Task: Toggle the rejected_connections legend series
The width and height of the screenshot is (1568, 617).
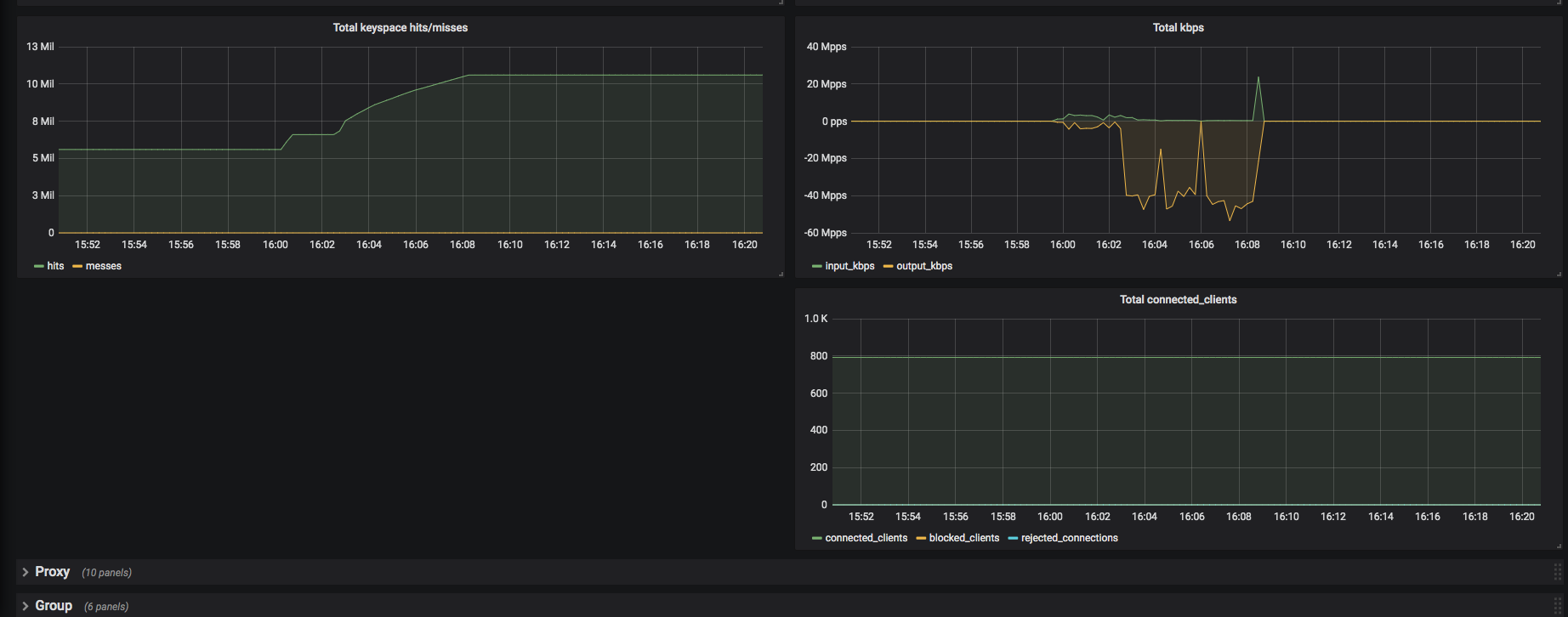Action: tap(1069, 538)
